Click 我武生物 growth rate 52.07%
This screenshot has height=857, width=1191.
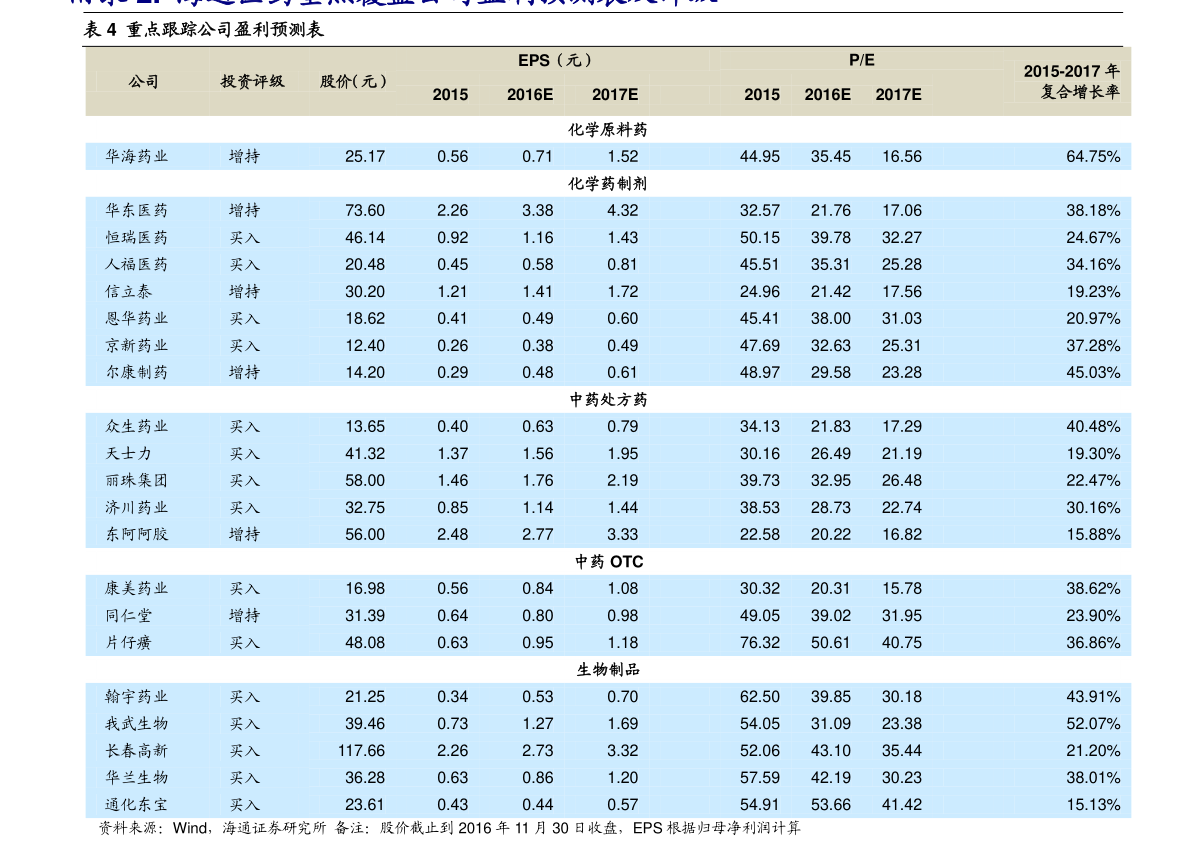[1093, 724]
